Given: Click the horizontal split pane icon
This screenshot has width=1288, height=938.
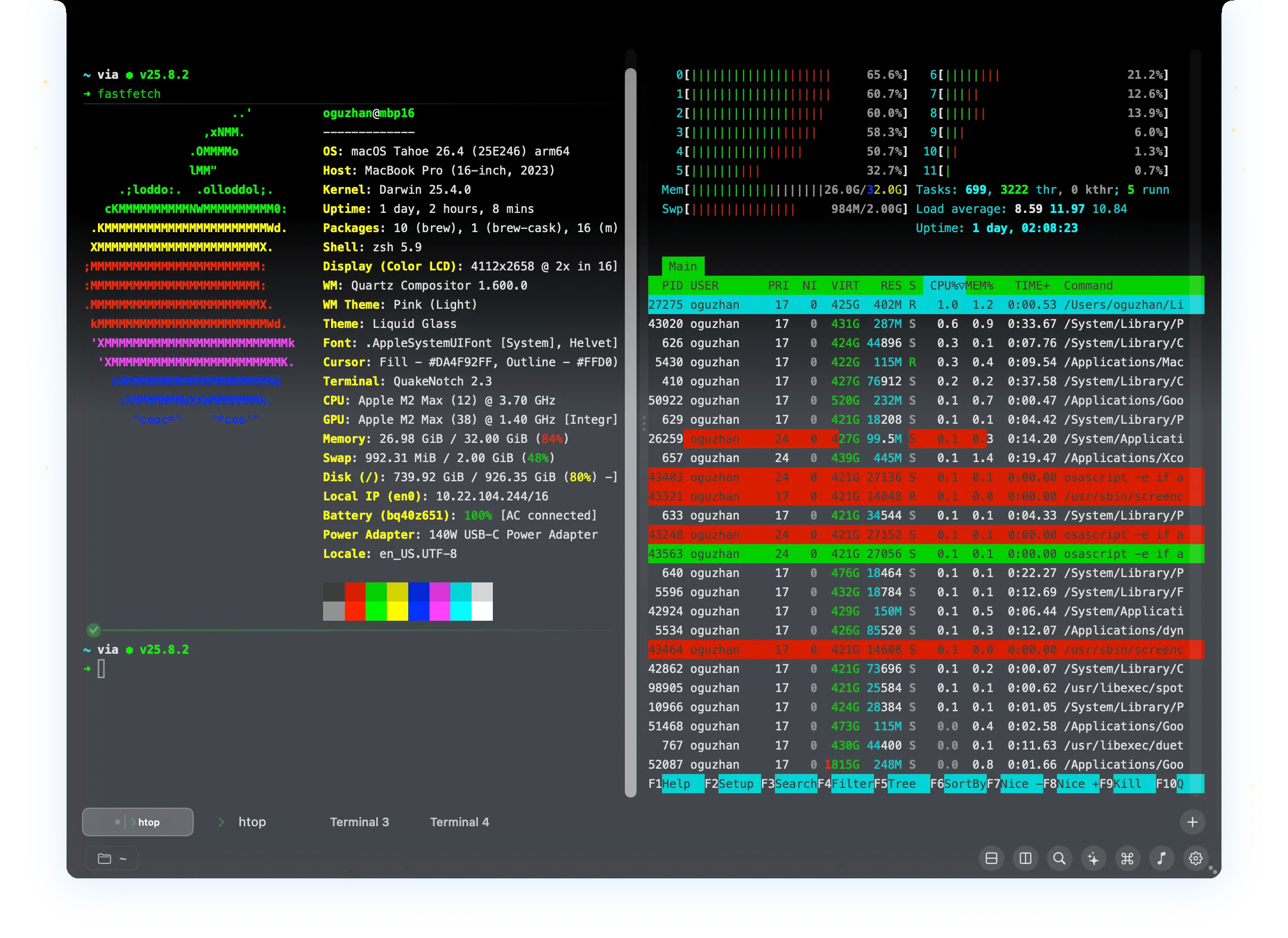Looking at the screenshot, I should [x=991, y=858].
